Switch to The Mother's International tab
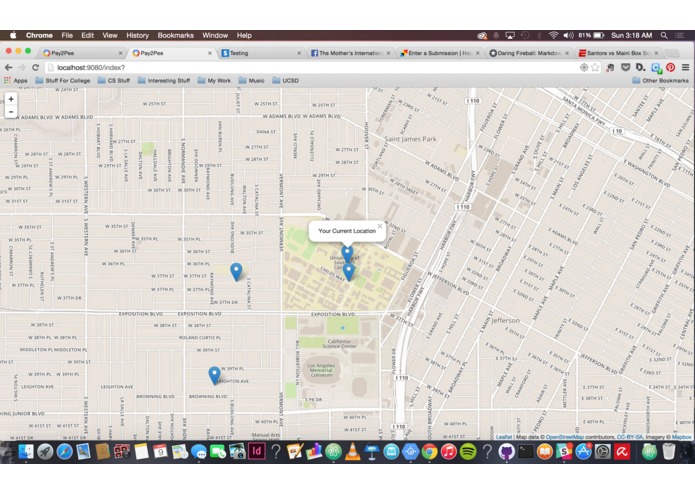This screenshot has width=695, height=494. (x=350, y=53)
